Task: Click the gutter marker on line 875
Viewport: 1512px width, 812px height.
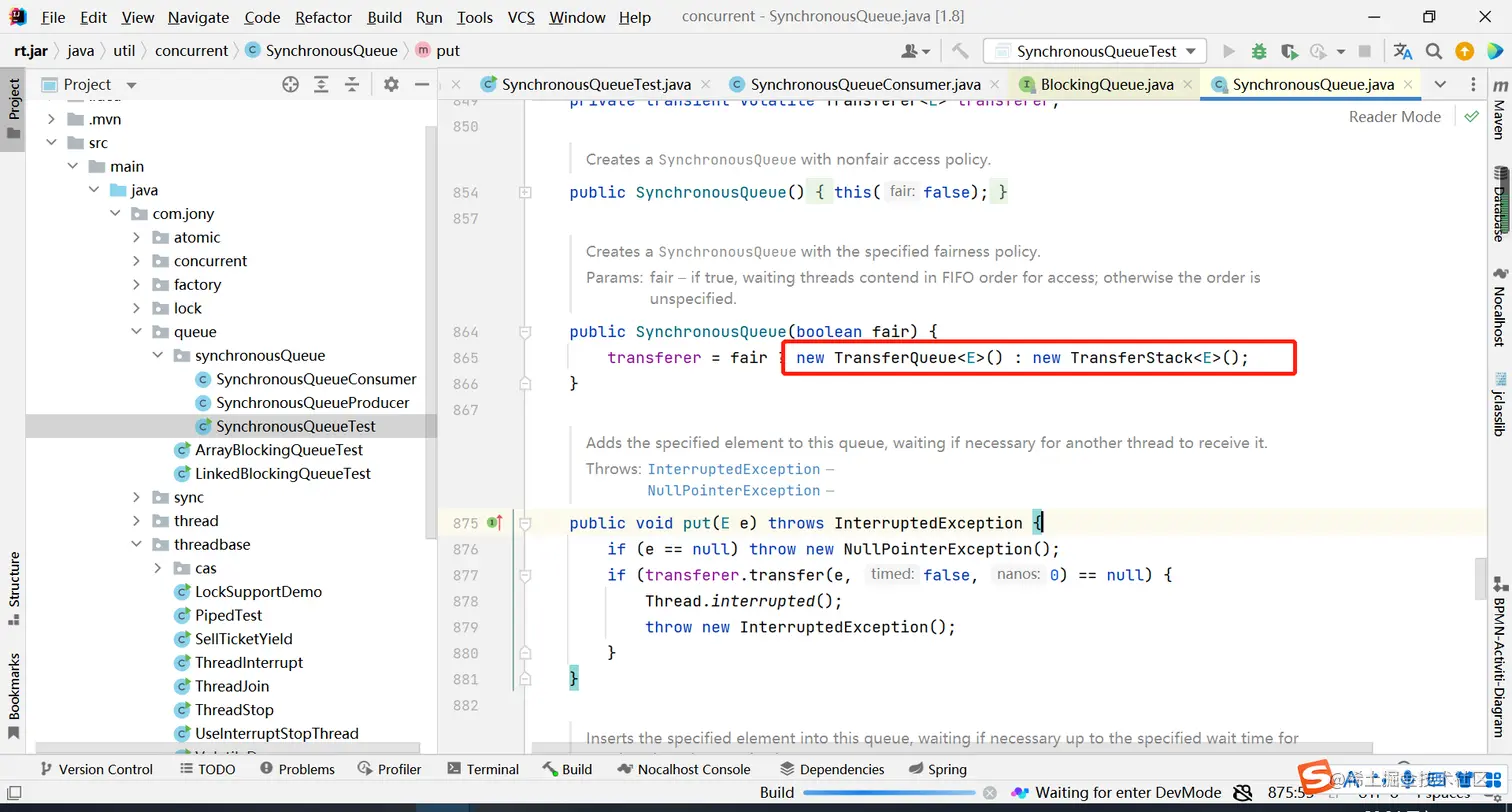Action: (494, 522)
